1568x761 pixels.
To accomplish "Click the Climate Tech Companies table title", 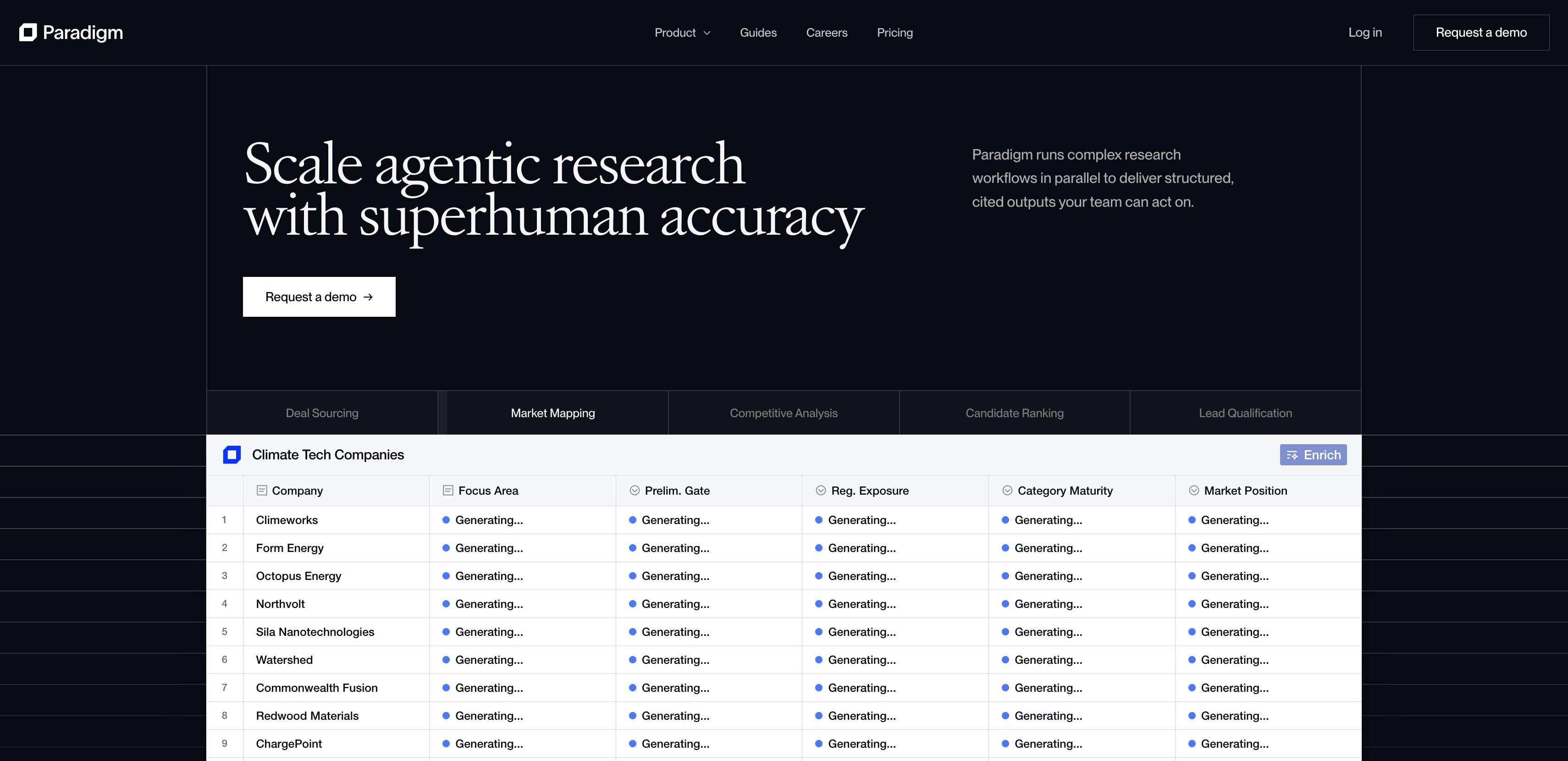I will pyautogui.click(x=327, y=455).
